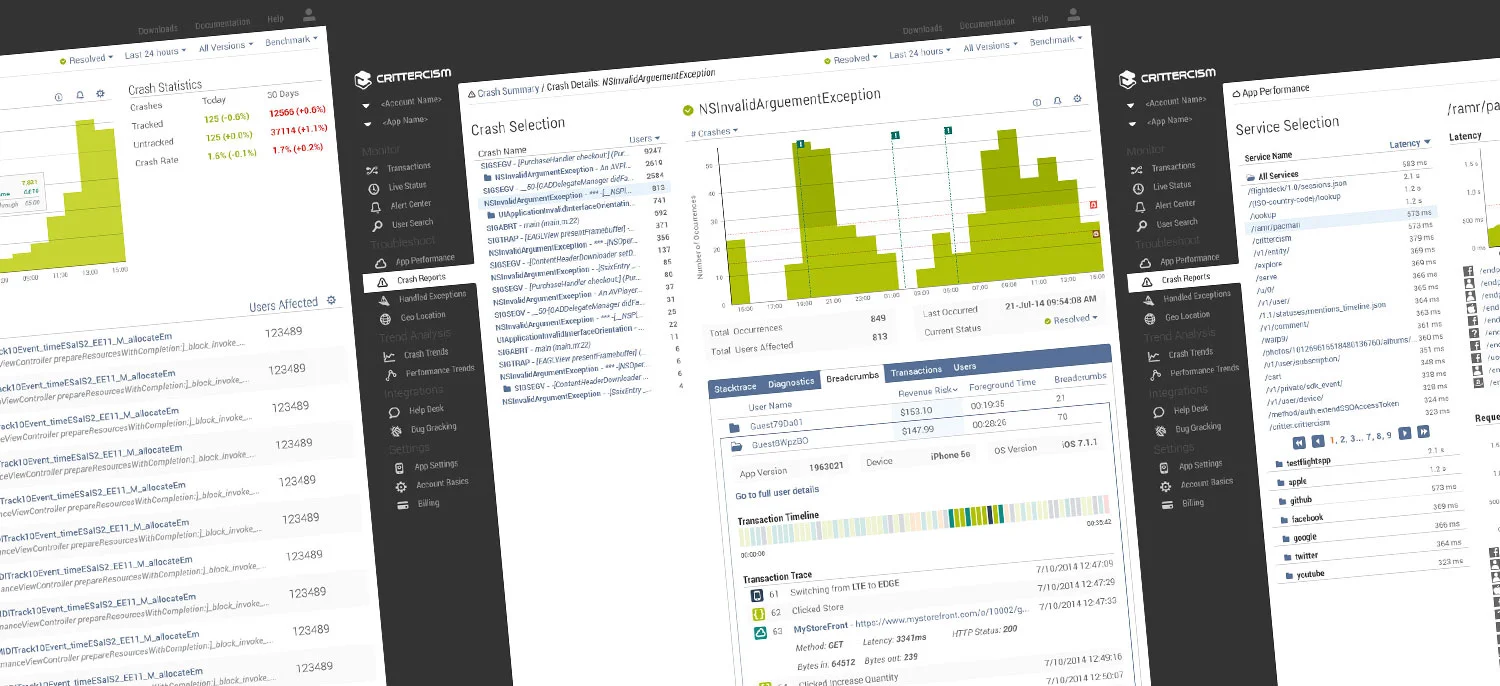Click the first green marker flag on crashes chart

[x=800, y=145]
